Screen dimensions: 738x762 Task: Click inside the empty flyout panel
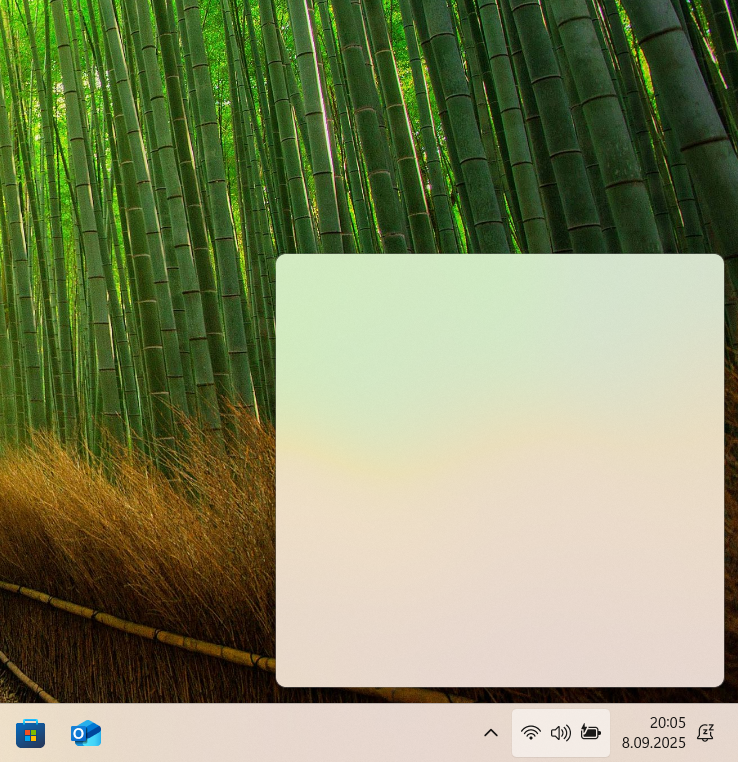[x=499, y=470]
